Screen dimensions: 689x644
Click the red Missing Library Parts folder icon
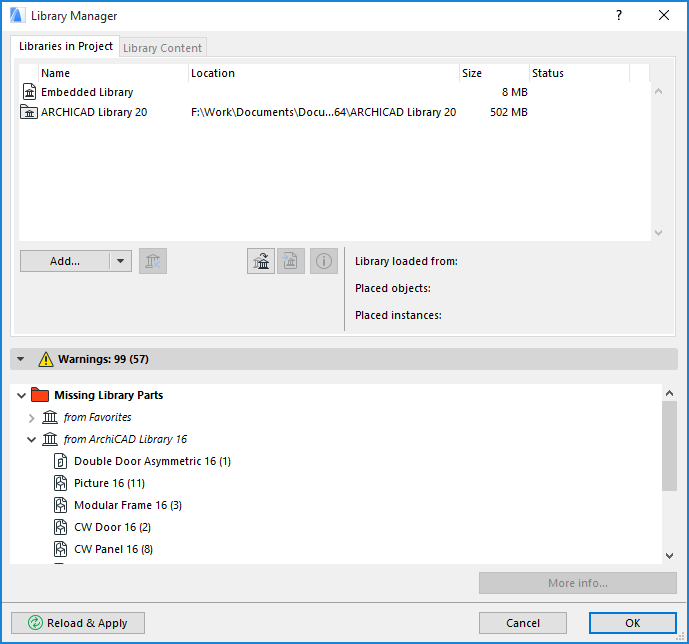point(40,394)
